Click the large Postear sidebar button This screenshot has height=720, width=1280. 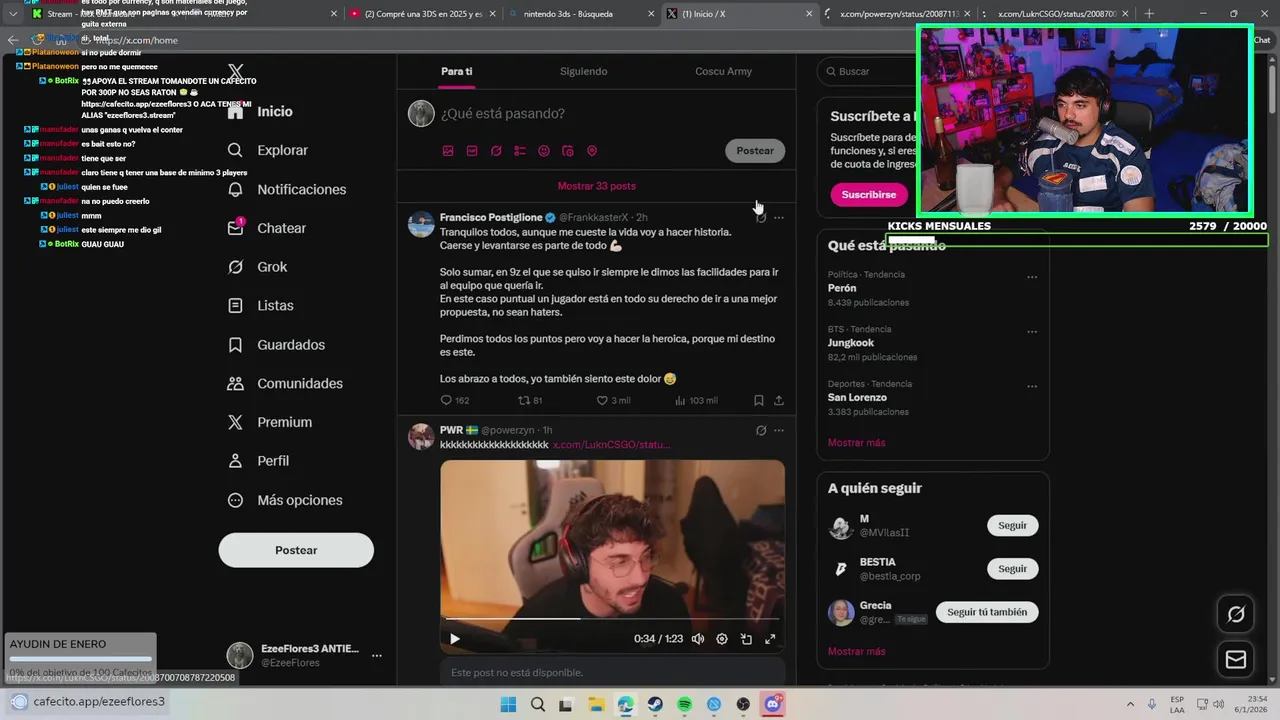pos(296,550)
